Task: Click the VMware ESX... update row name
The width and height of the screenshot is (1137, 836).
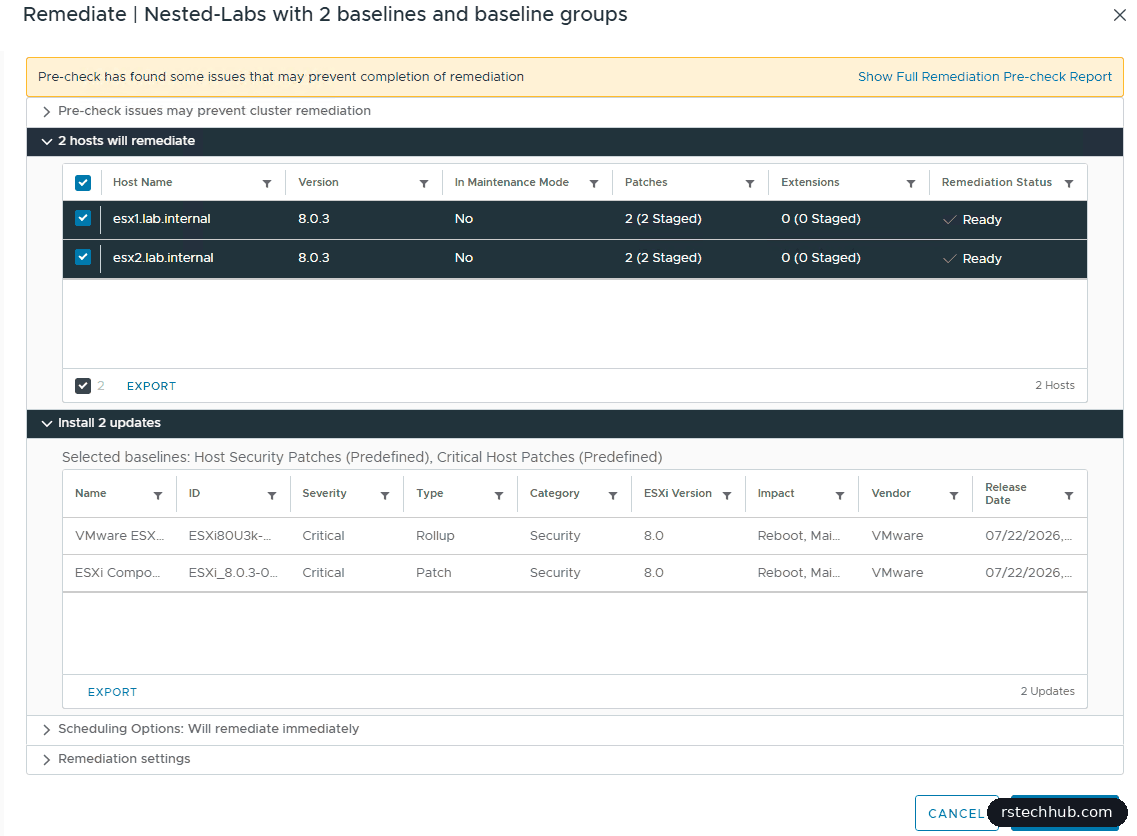Action: tap(120, 536)
